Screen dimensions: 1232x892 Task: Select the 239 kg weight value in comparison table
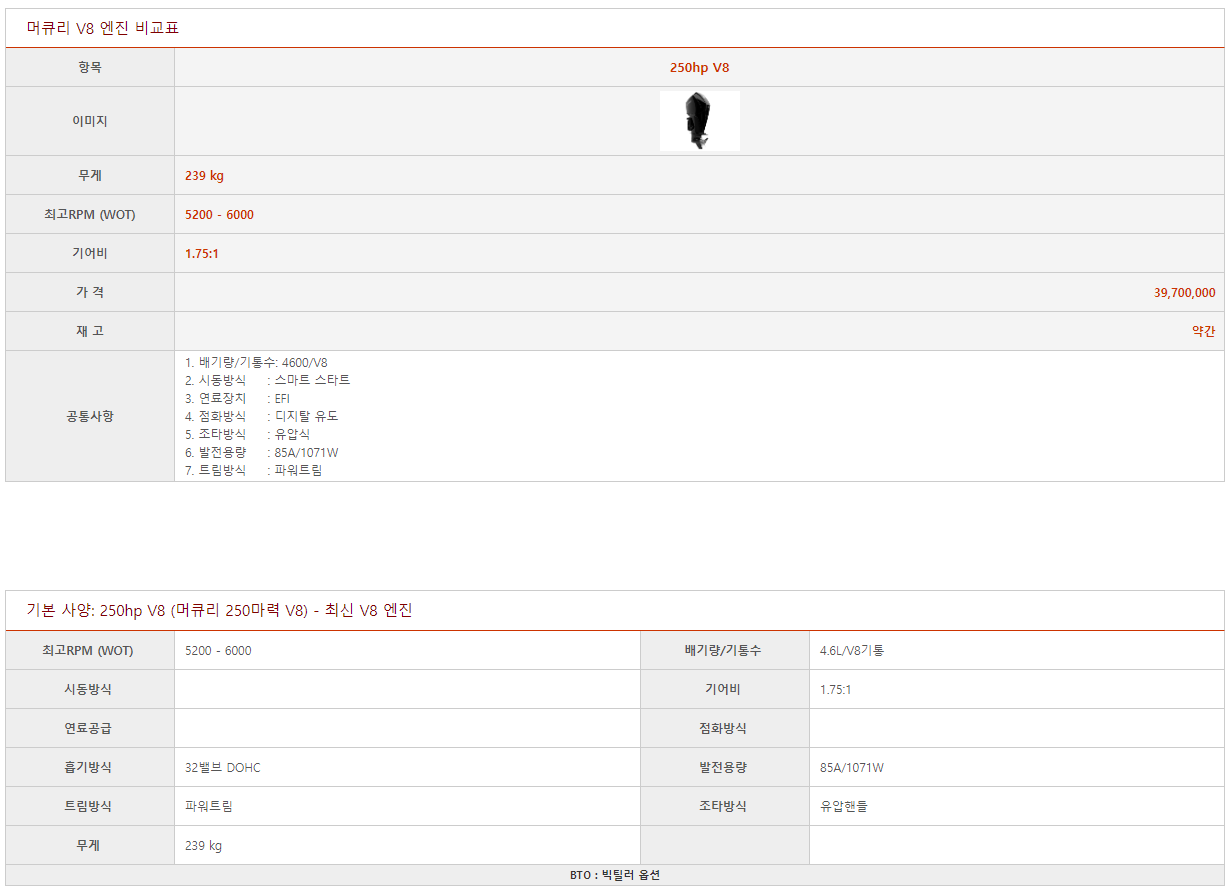pos(204,175)
